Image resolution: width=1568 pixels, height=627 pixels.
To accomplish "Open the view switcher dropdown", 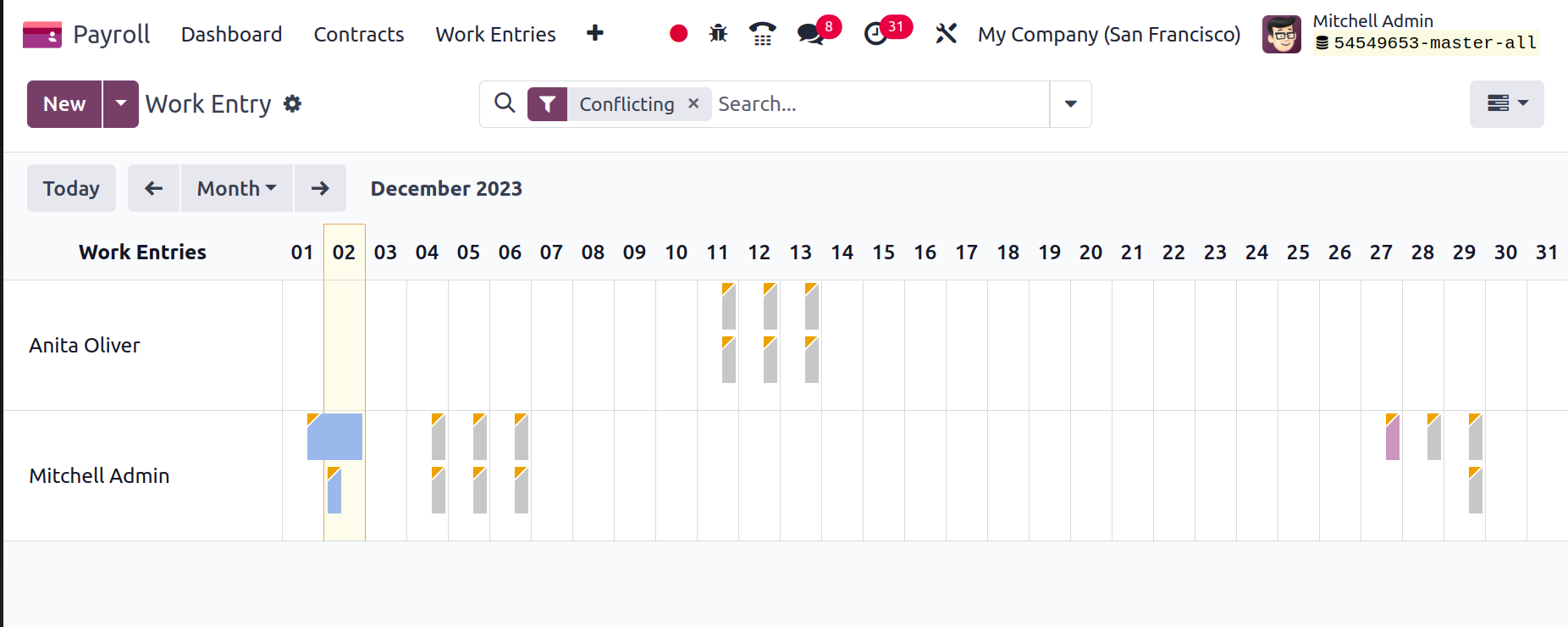I will [x=1507, y=104].
